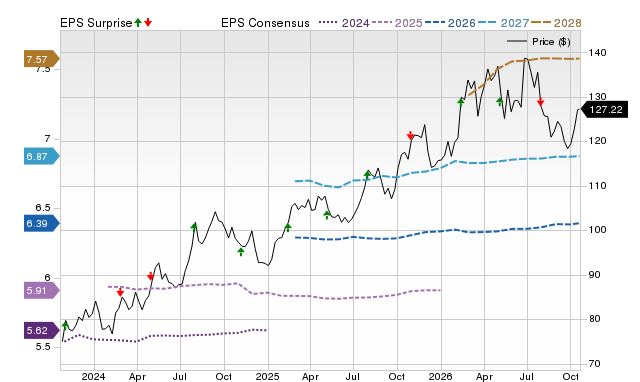Click the 6.5 label on the EPS axis
Viewport: 640px width, 382px height.
pyautogui.click(x=42, y=208)
